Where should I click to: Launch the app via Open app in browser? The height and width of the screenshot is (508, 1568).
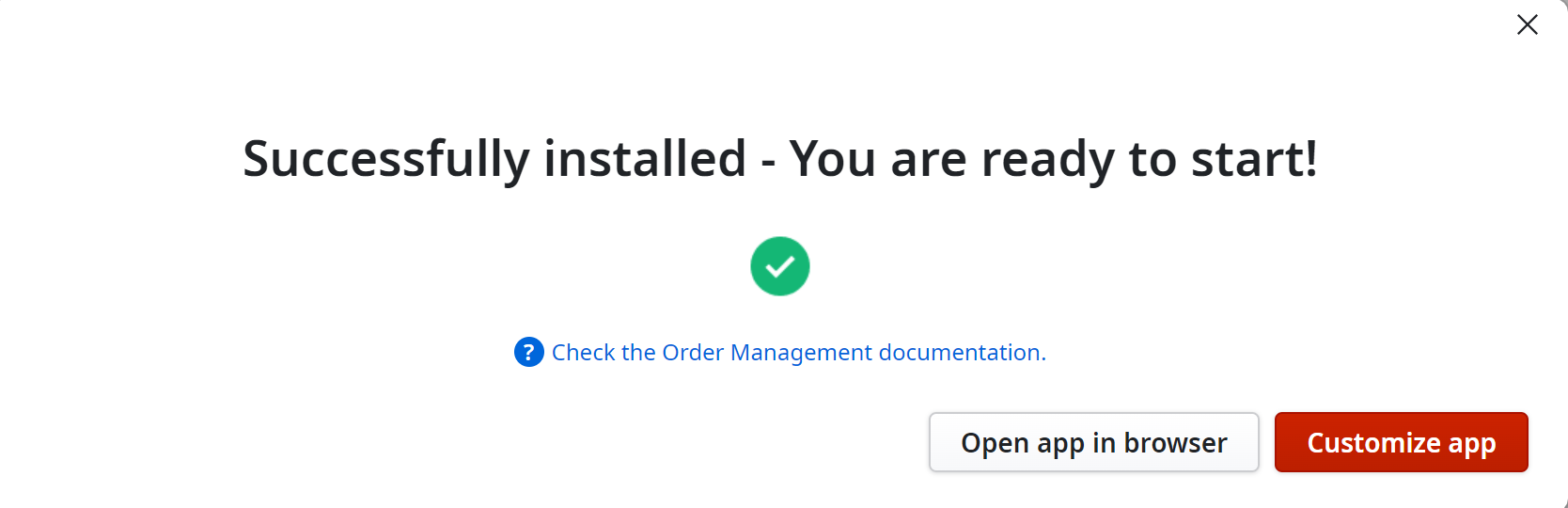(1094, 442)
